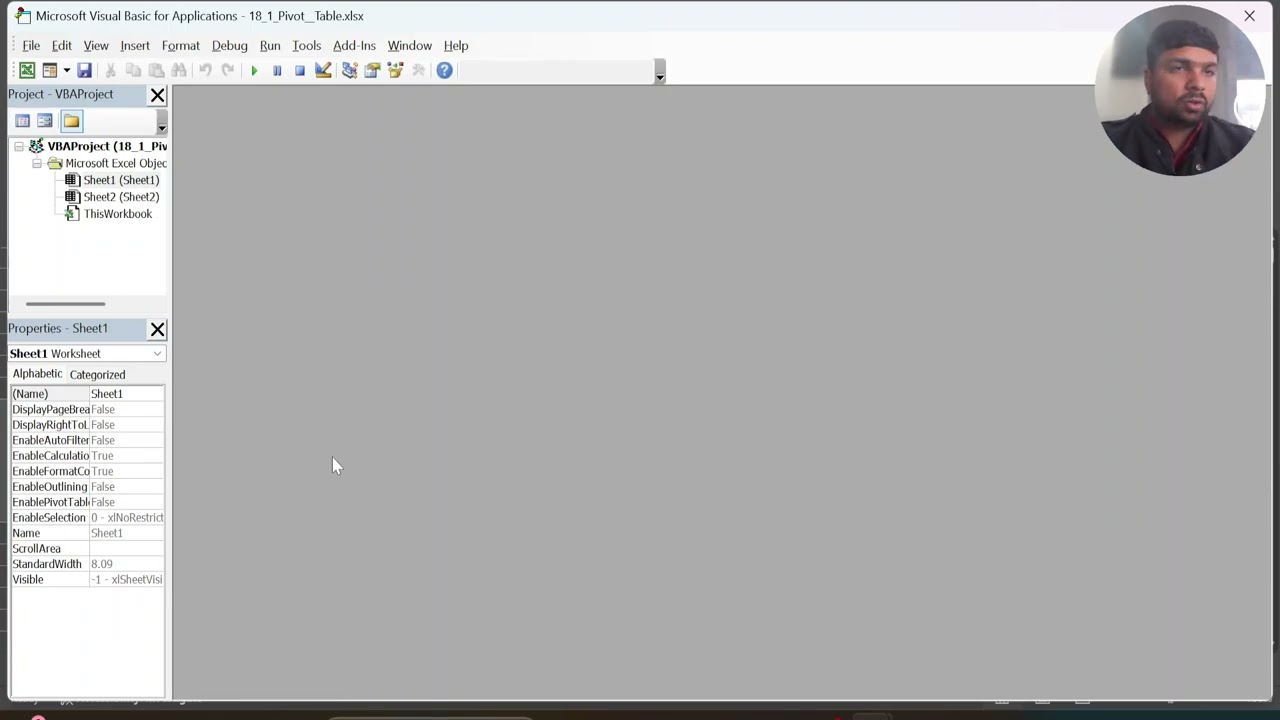Open the Tools menu
This screenshot has height=720, width=1280.
(307, 46)
